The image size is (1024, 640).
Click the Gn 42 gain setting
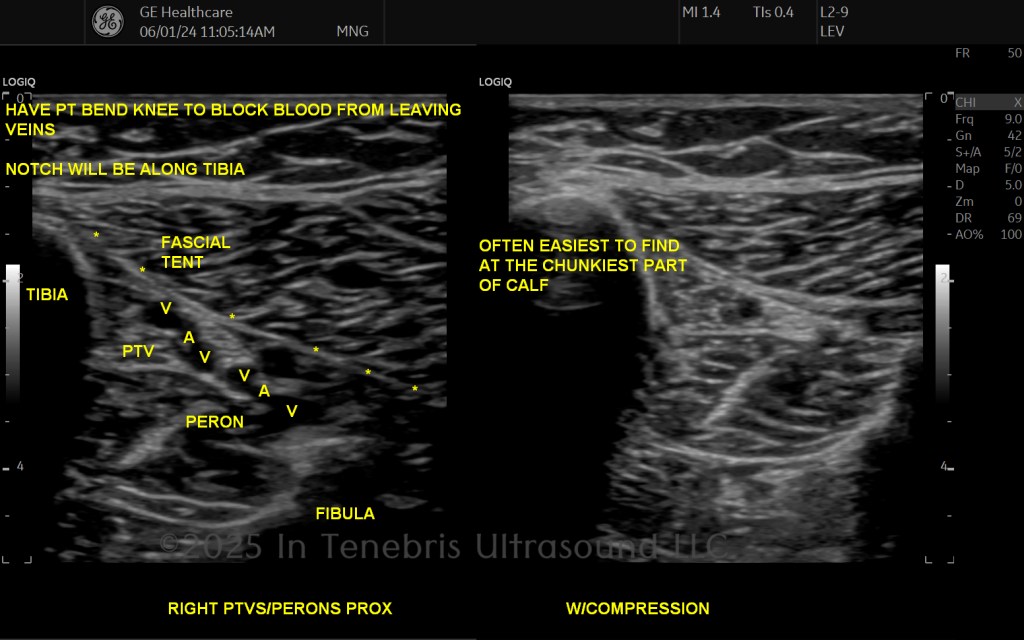tap(989, 135)
